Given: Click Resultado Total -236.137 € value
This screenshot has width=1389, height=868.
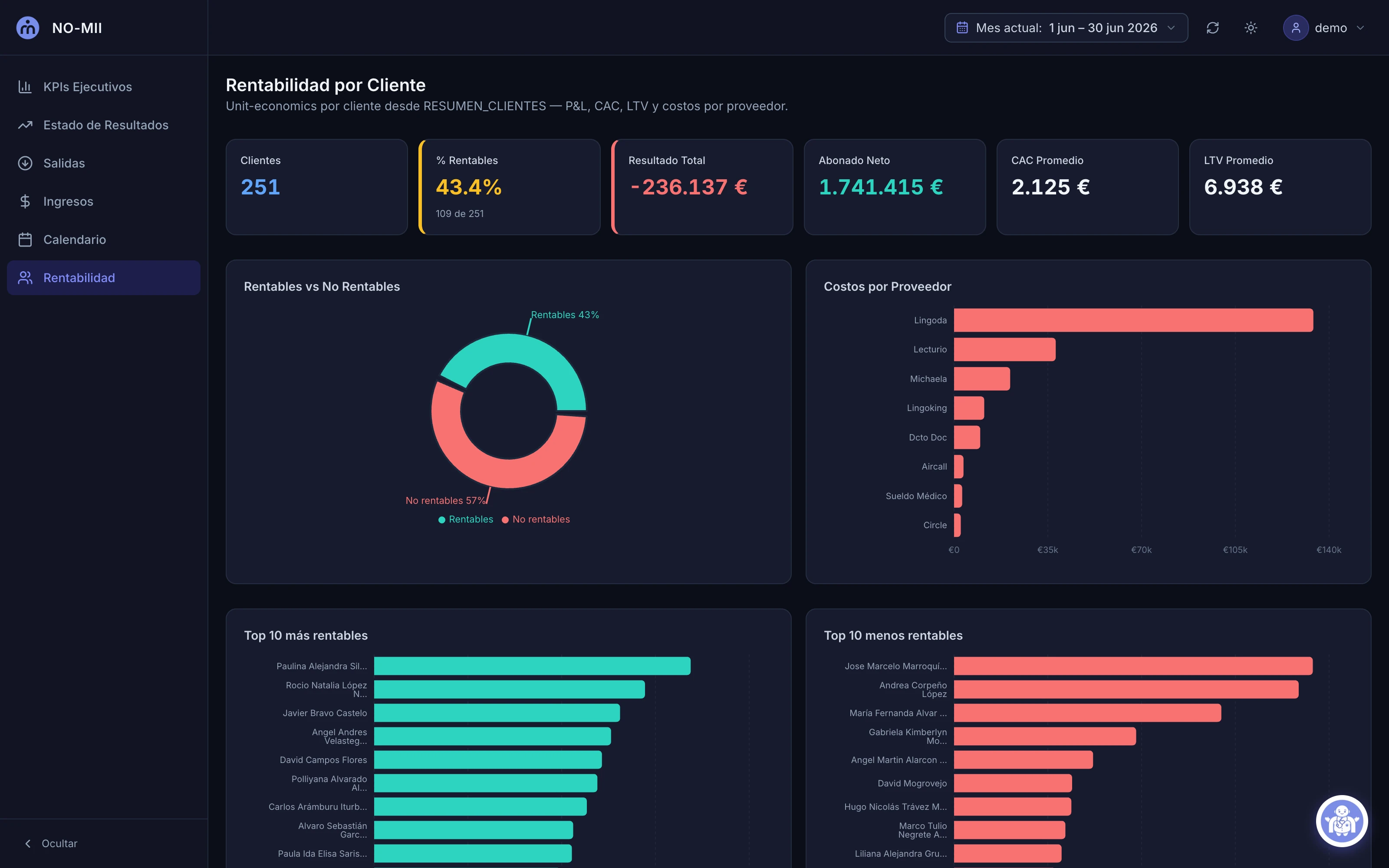Looking at the screenshot, I should click(689, 187).
